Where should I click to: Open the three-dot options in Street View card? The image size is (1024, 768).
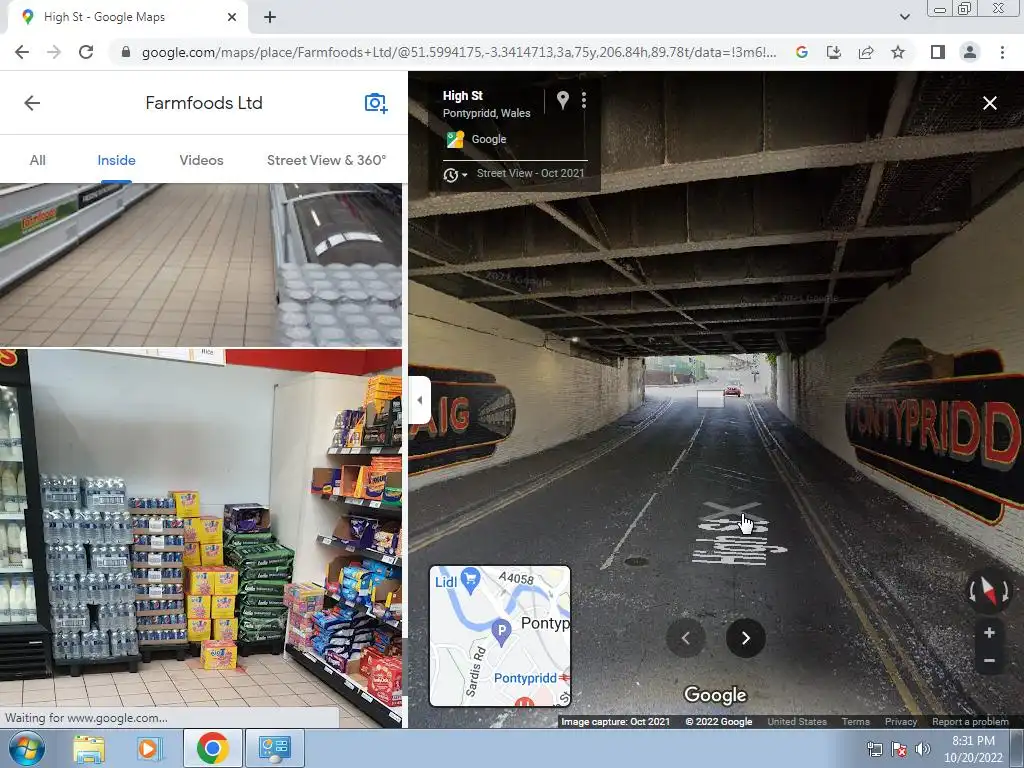[x=584, y=100]
